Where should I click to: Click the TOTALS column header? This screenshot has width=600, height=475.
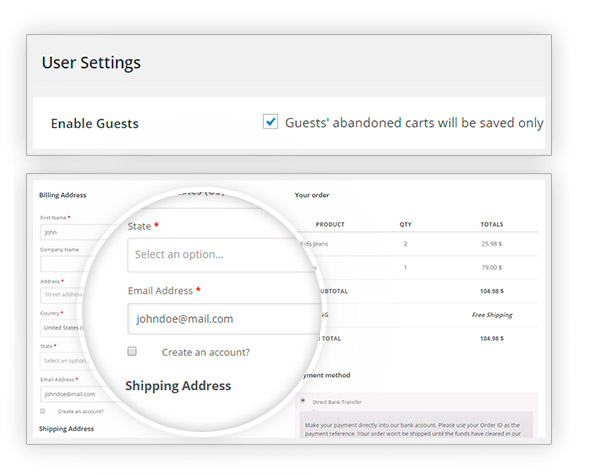pos(492,224)
